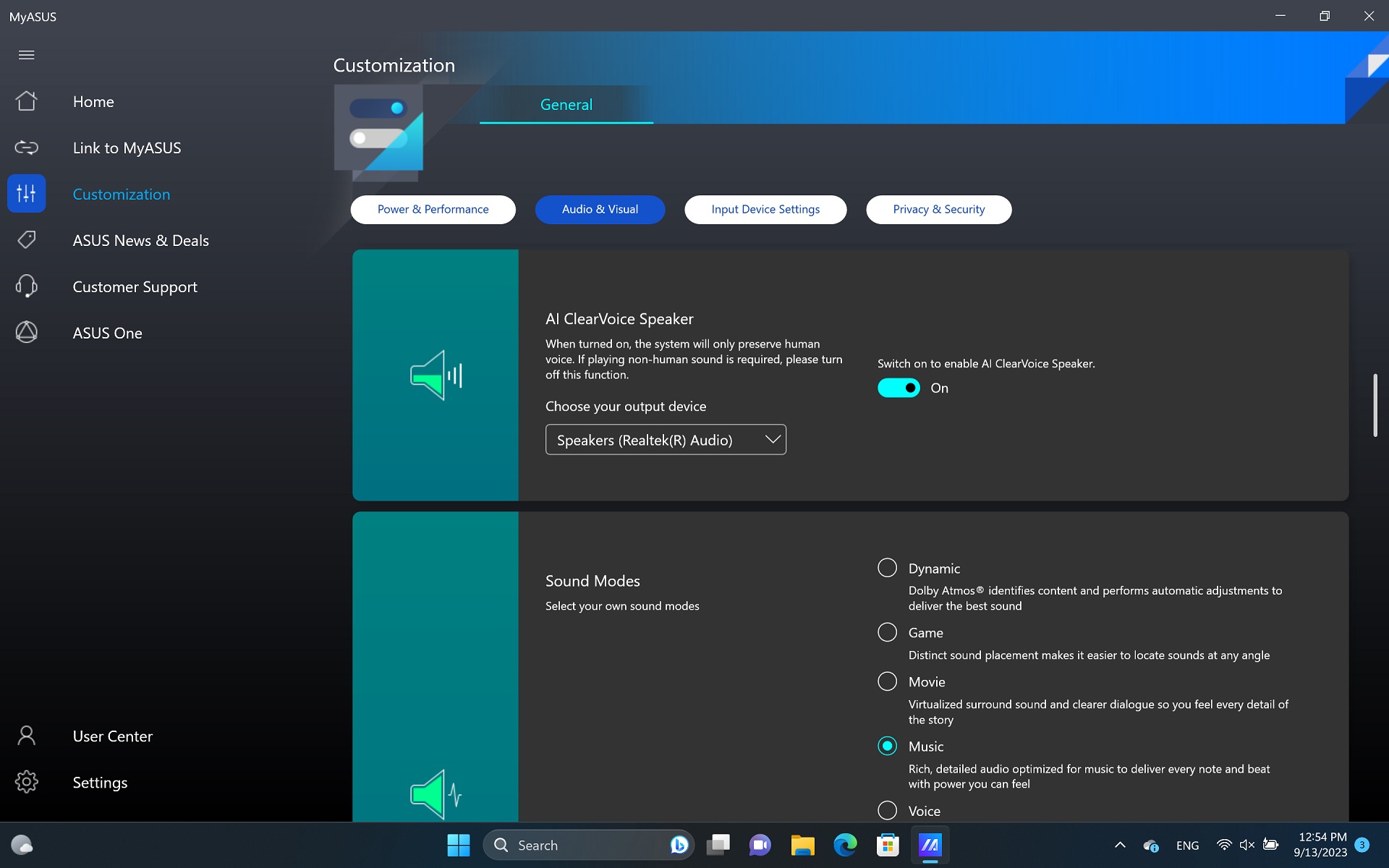Image resolution: width=1389 pixels, height=868 pixels.
Task: Click the Sound Modes heading
Action: (592, 581)
